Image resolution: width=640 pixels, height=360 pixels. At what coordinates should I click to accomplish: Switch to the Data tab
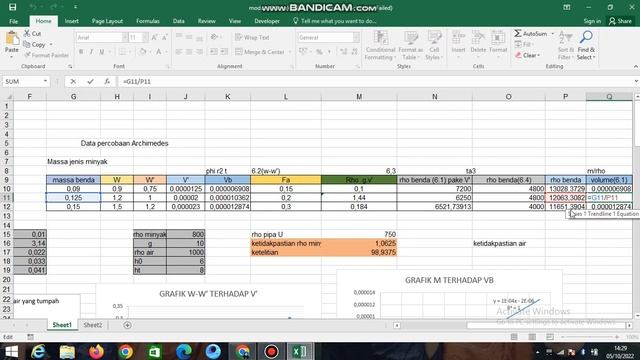[x=178, y=21]
